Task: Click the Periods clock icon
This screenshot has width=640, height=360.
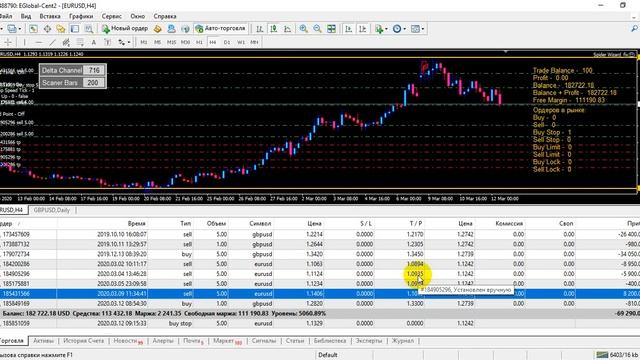Action: (396, 29)
